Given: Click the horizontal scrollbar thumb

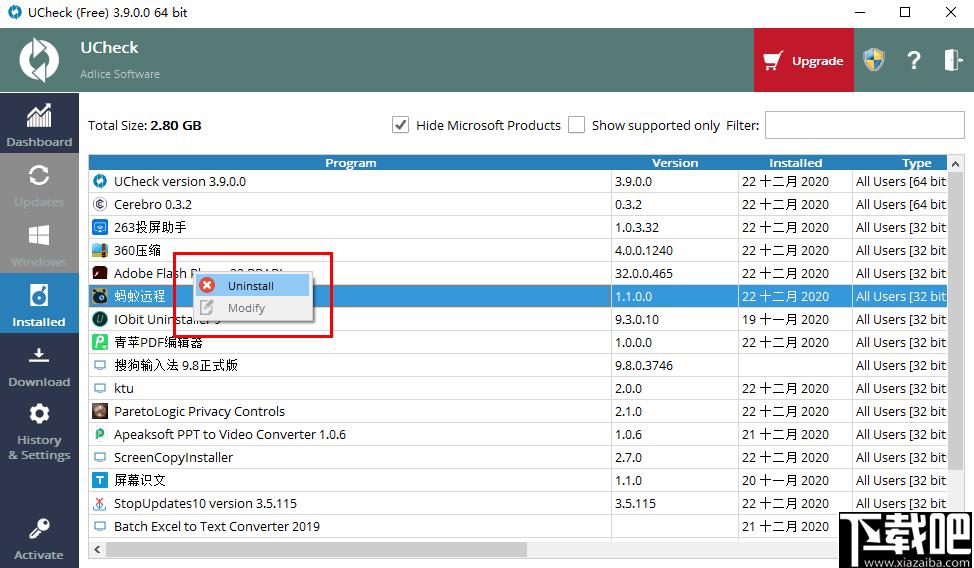Looking at the screenshot, I should (x=316, y=550).
